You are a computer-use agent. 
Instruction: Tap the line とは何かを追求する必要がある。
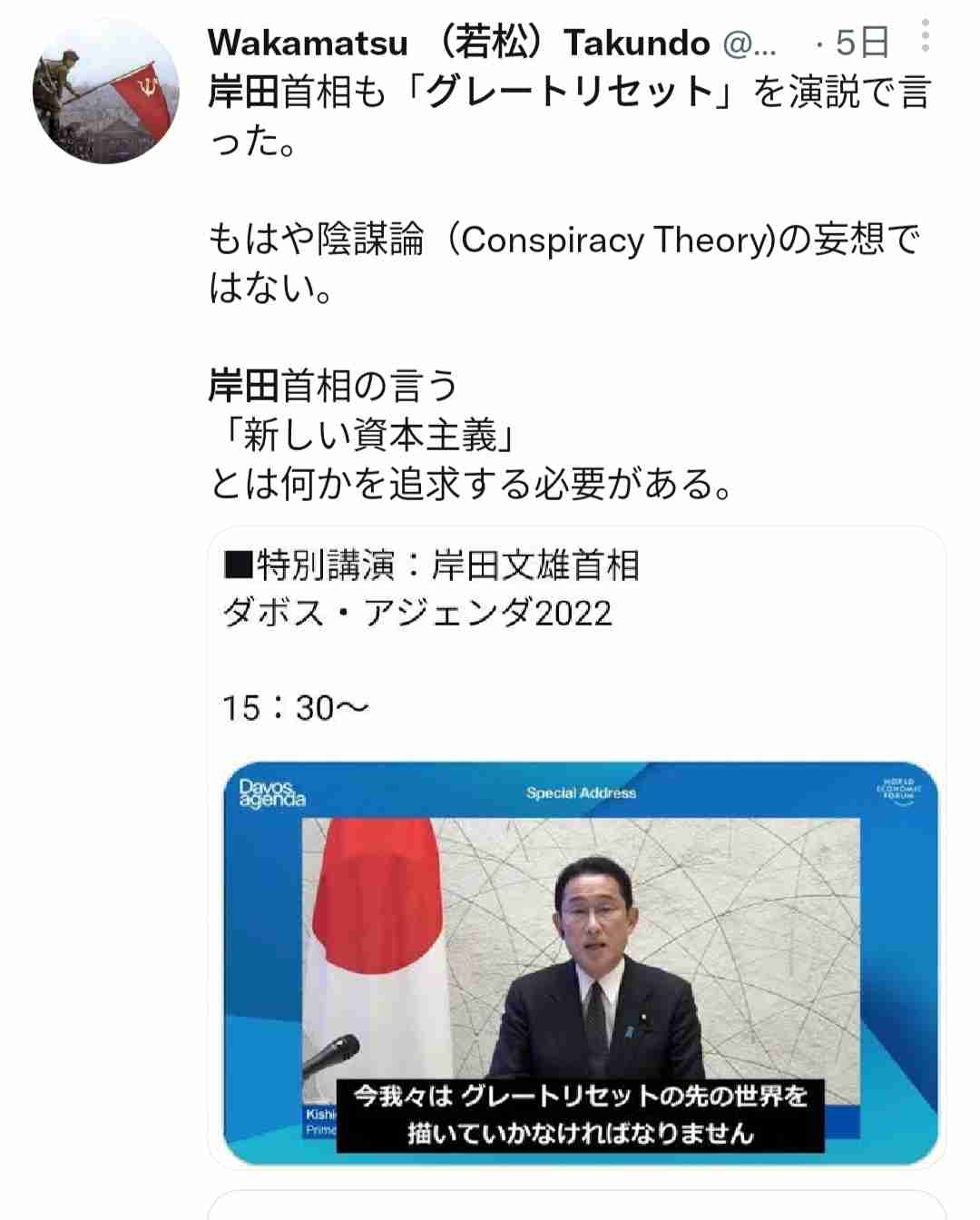click(x=470, y=484)
